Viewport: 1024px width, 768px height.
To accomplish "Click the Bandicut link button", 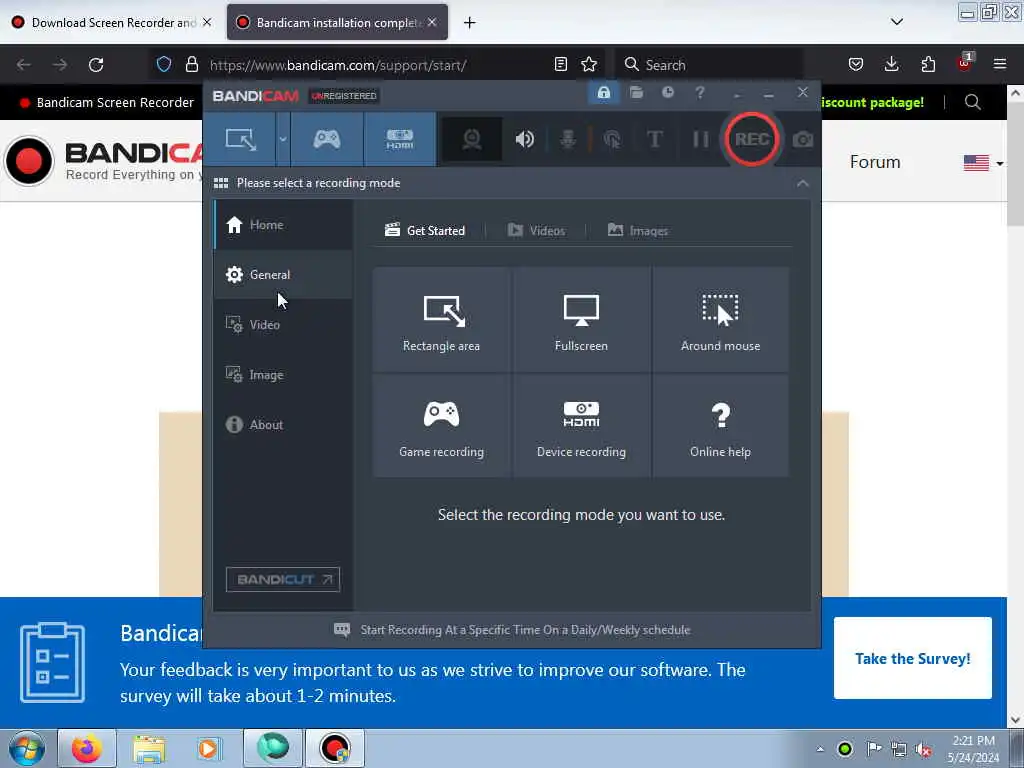I will click(x=283, y=579).
